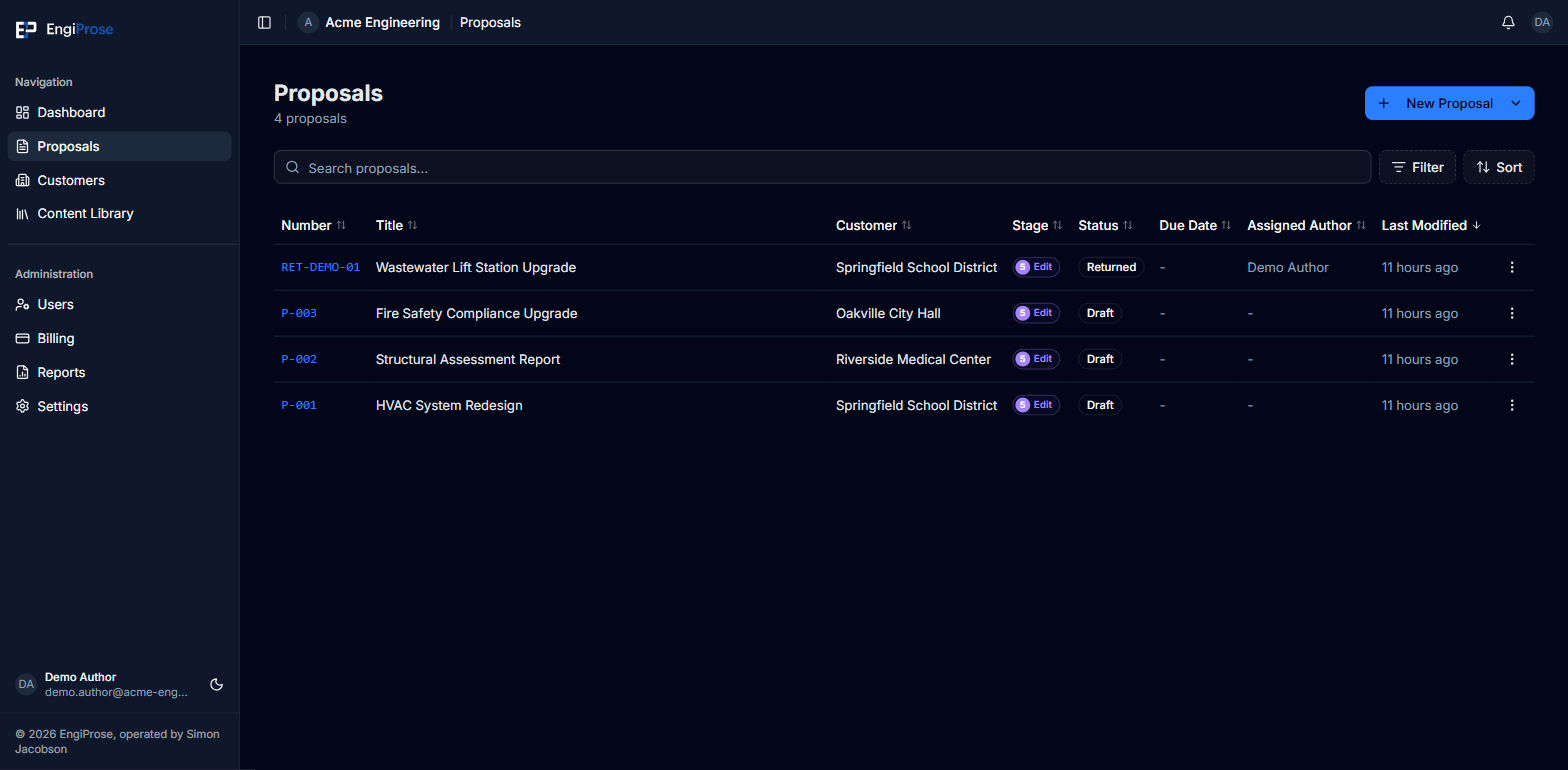Click the Edit stage badge for HVAC System Redesign
The image size is (1568, 770).
click(x=1036, y=405)
